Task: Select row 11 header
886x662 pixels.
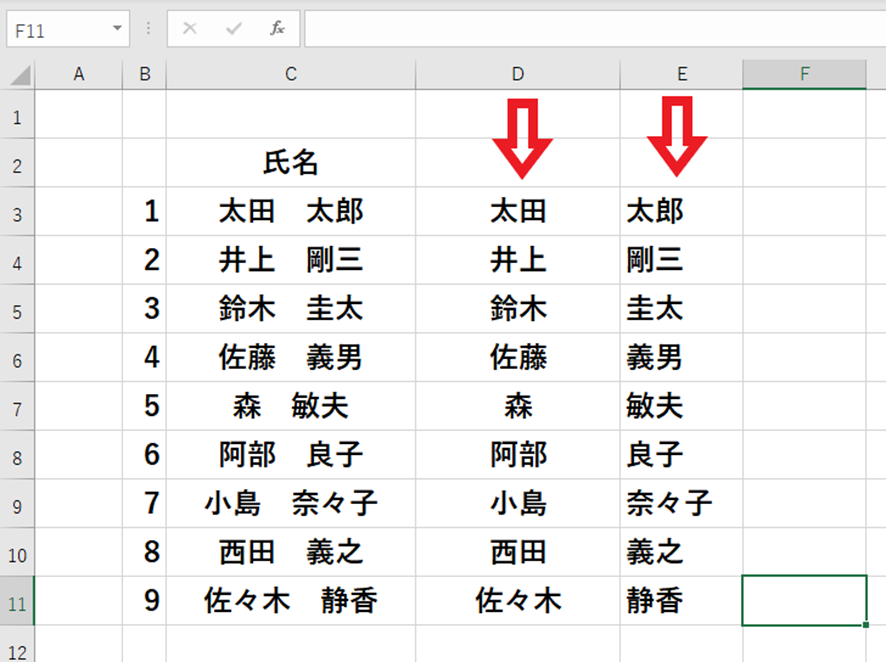Action: point(17,601)
